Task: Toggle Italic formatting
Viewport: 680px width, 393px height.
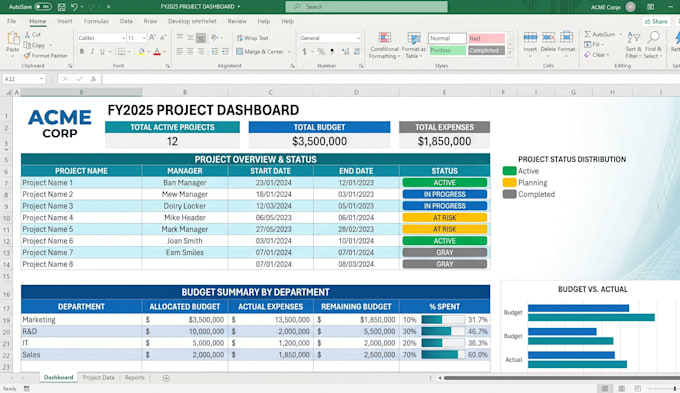Action: (x=92, y=52)
